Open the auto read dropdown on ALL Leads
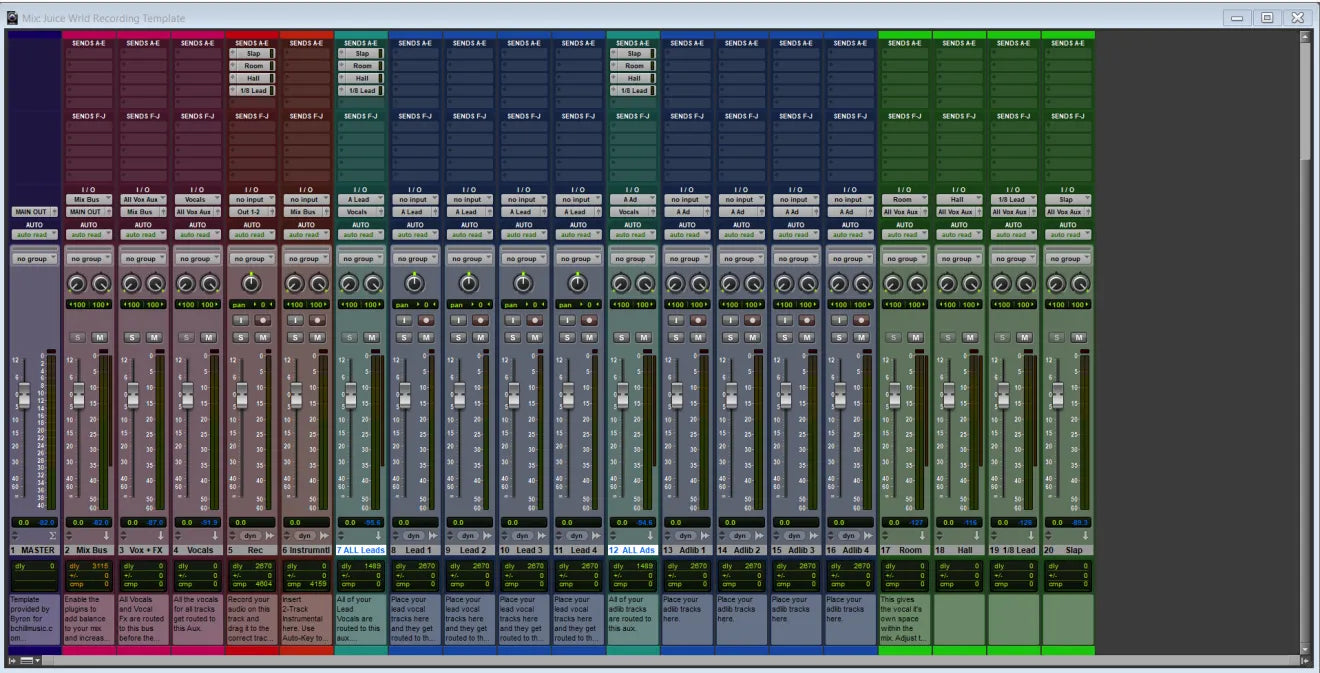Viewport: 1320px width, 673px height. click(361, 235)
